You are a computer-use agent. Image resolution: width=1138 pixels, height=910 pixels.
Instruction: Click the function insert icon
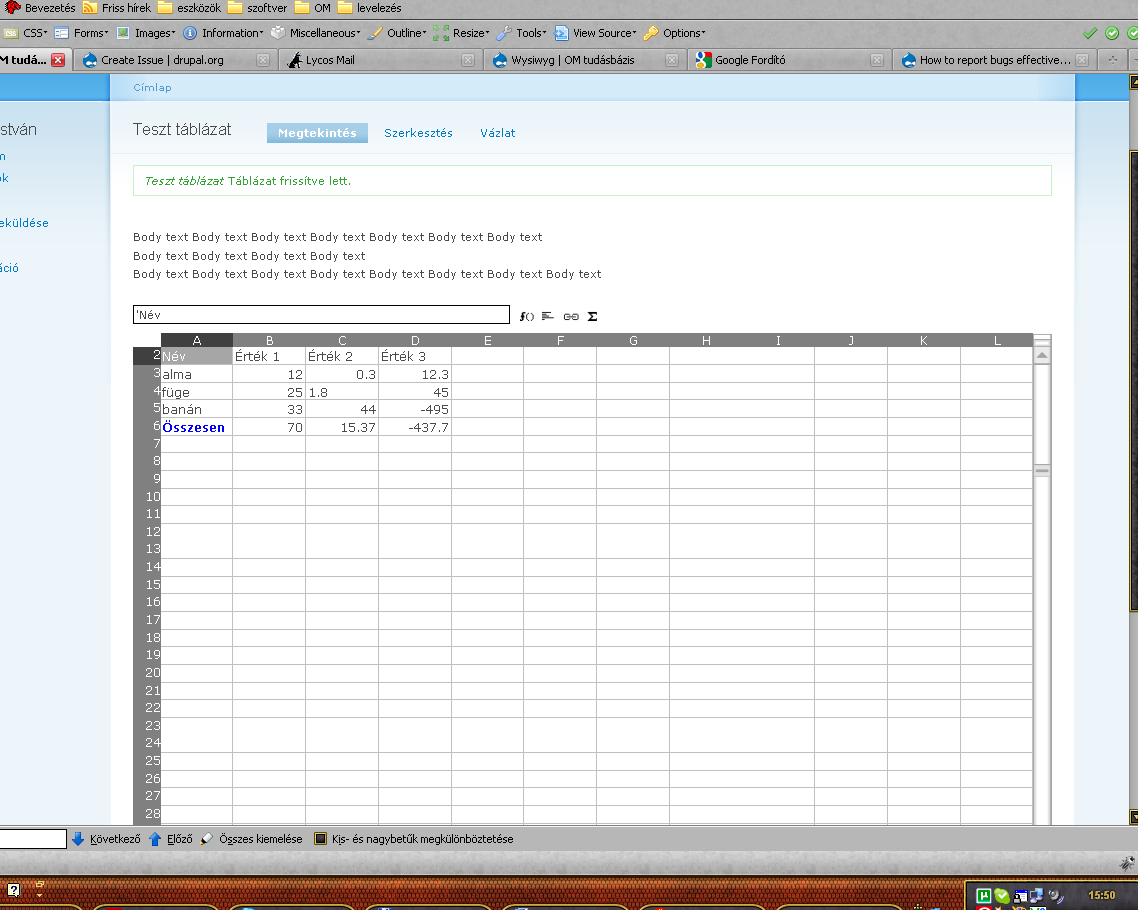coord(527,316)
